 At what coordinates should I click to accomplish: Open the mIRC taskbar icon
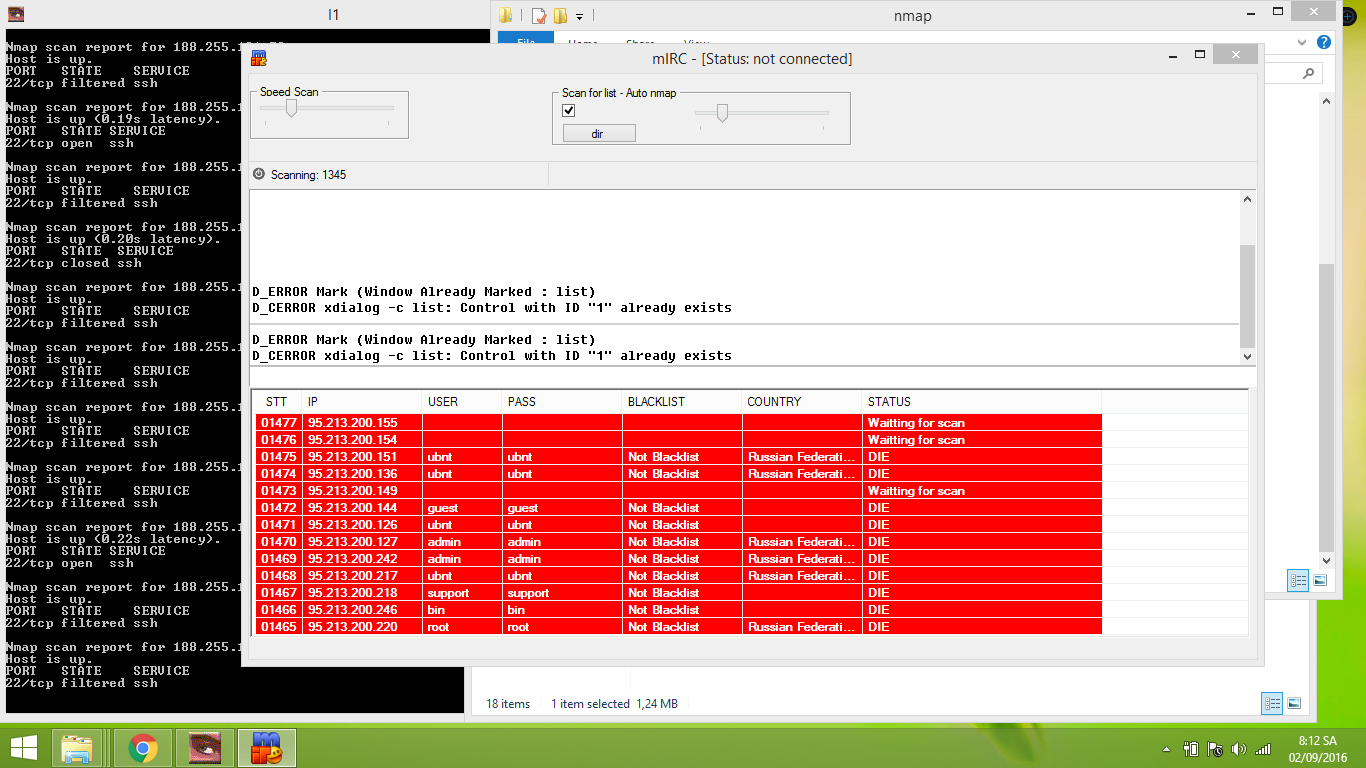tap(265, 748)
